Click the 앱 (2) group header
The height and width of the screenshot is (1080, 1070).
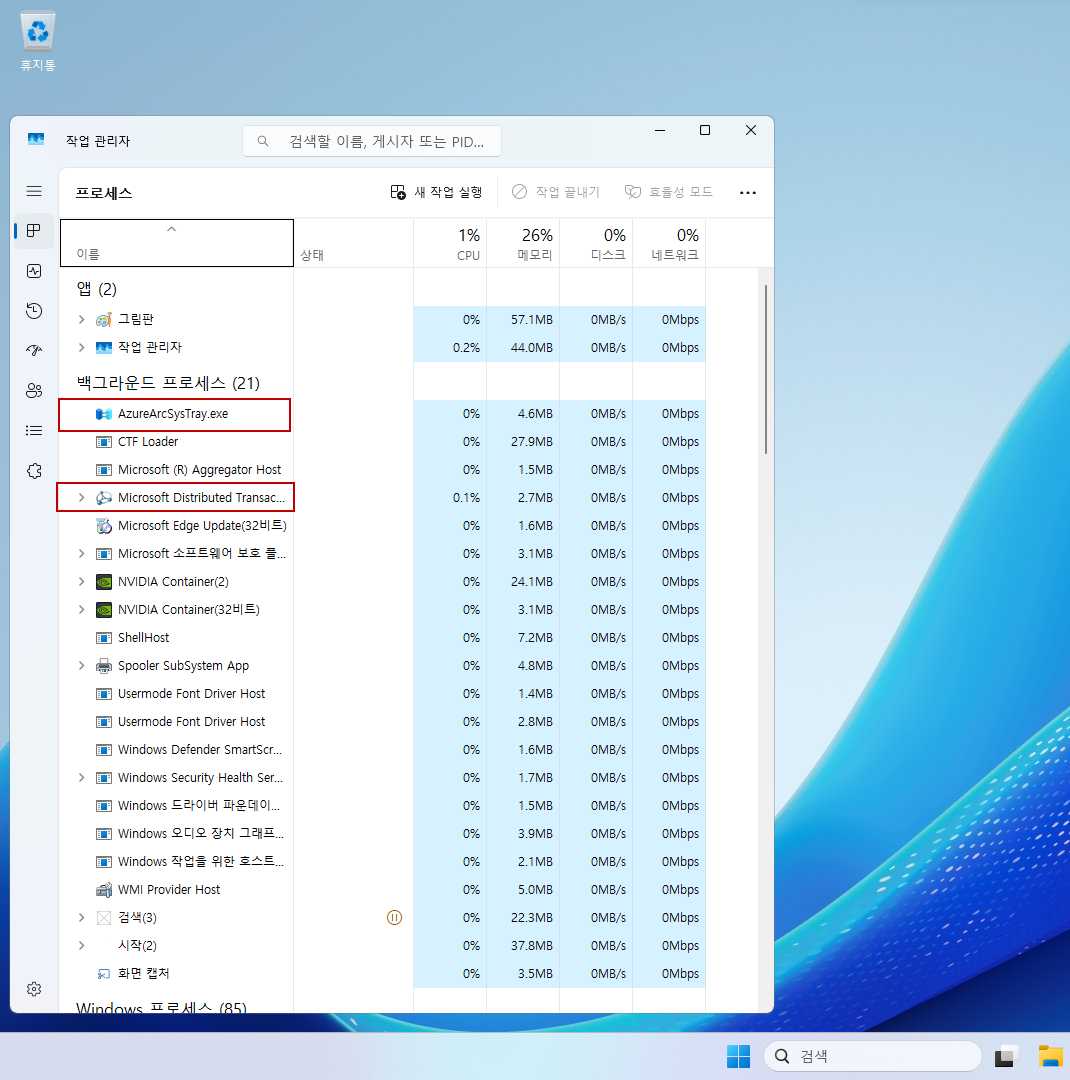pyautogui.click(x=96, y=289)
